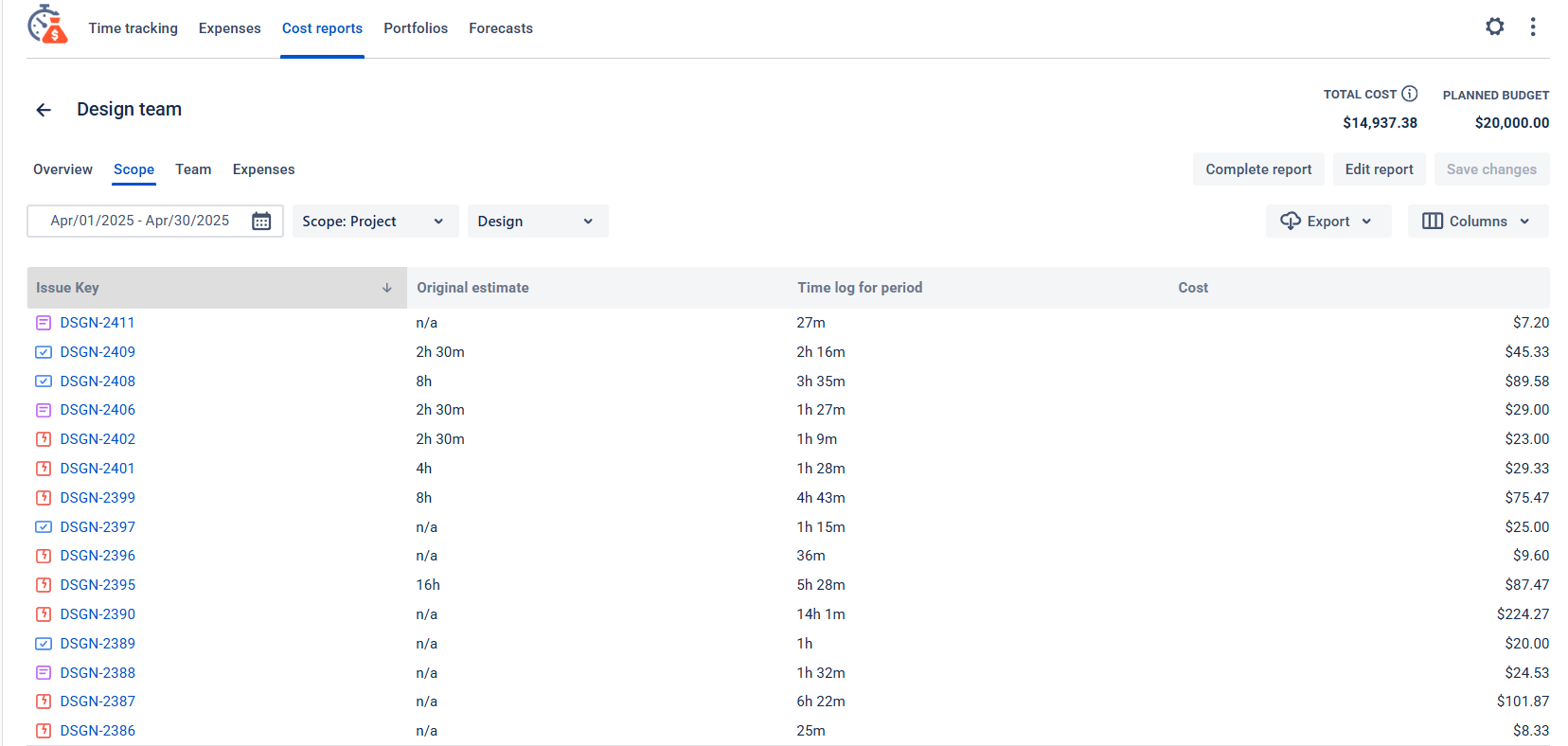
Task: Click the bug icon beside DSGN-2386
Action: [x=44, y=731]
